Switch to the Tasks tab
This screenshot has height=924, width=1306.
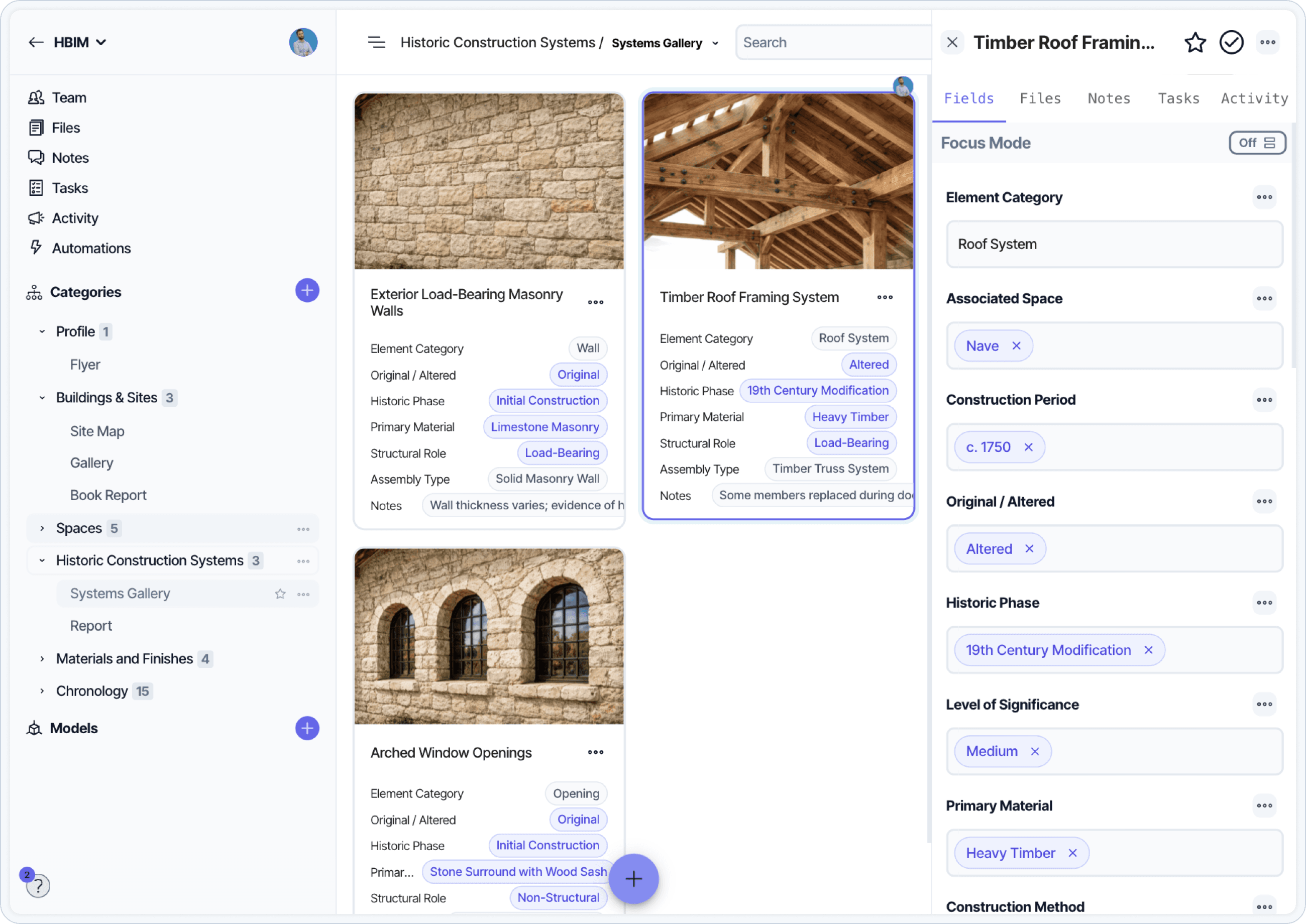pos(1178,98)
